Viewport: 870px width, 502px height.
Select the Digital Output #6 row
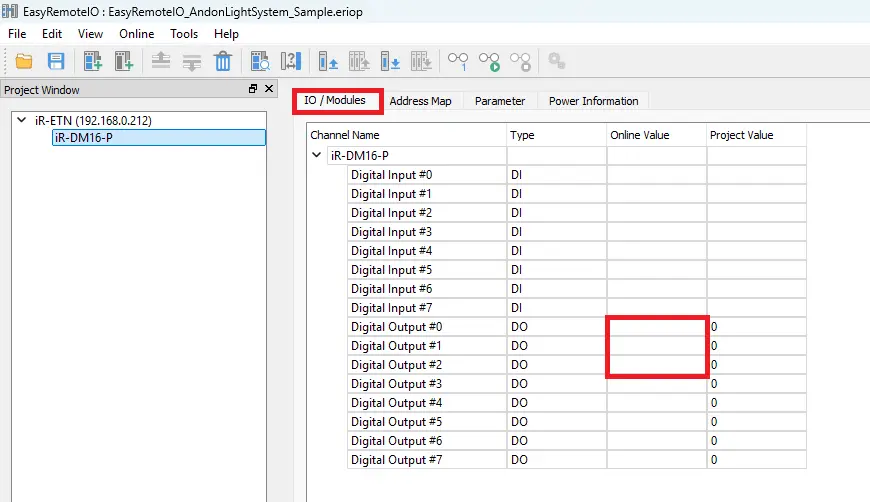tap(577, 440)
